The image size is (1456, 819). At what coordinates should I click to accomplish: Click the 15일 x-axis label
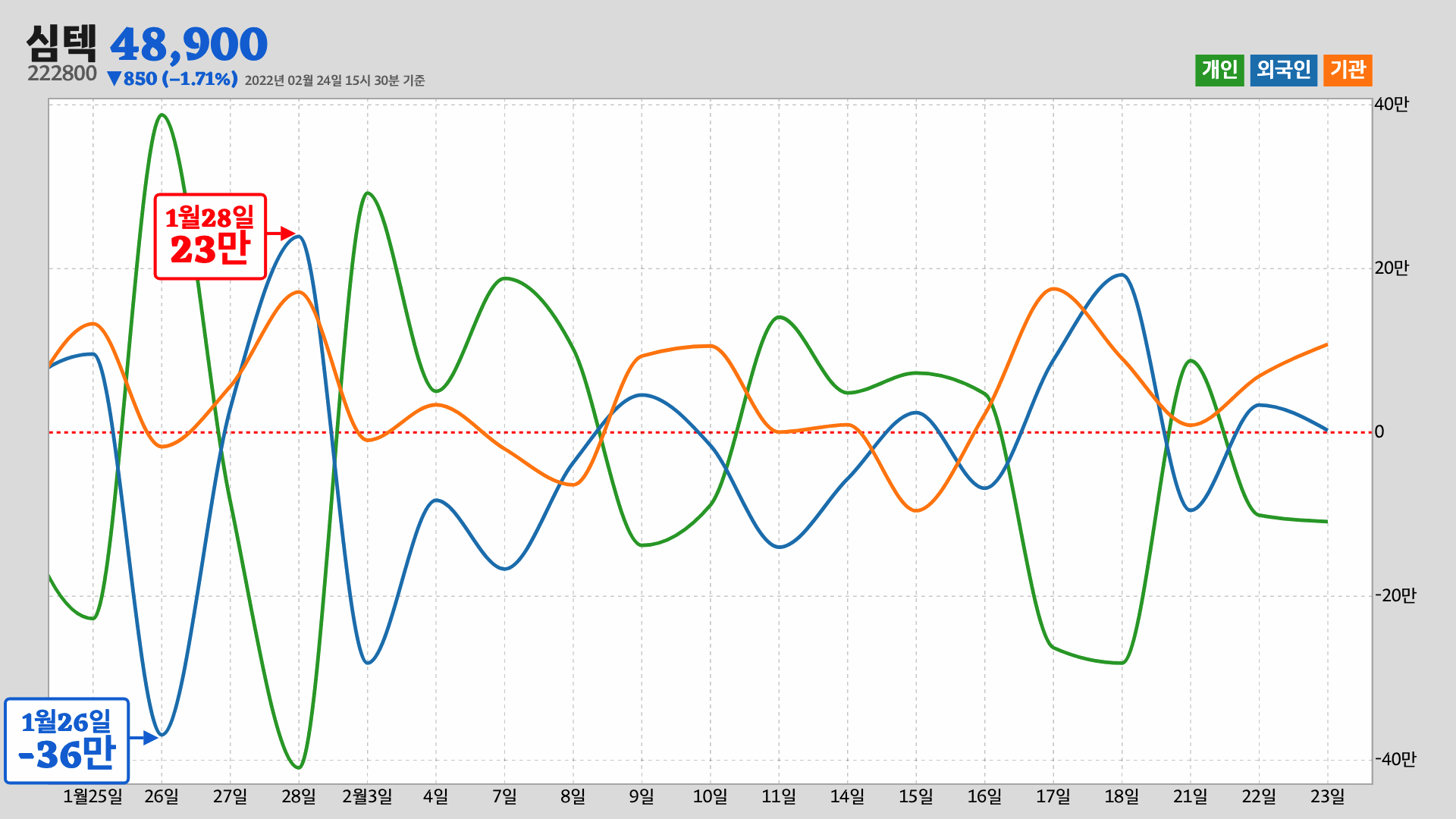pyautogui.click(x=916, y=797)
